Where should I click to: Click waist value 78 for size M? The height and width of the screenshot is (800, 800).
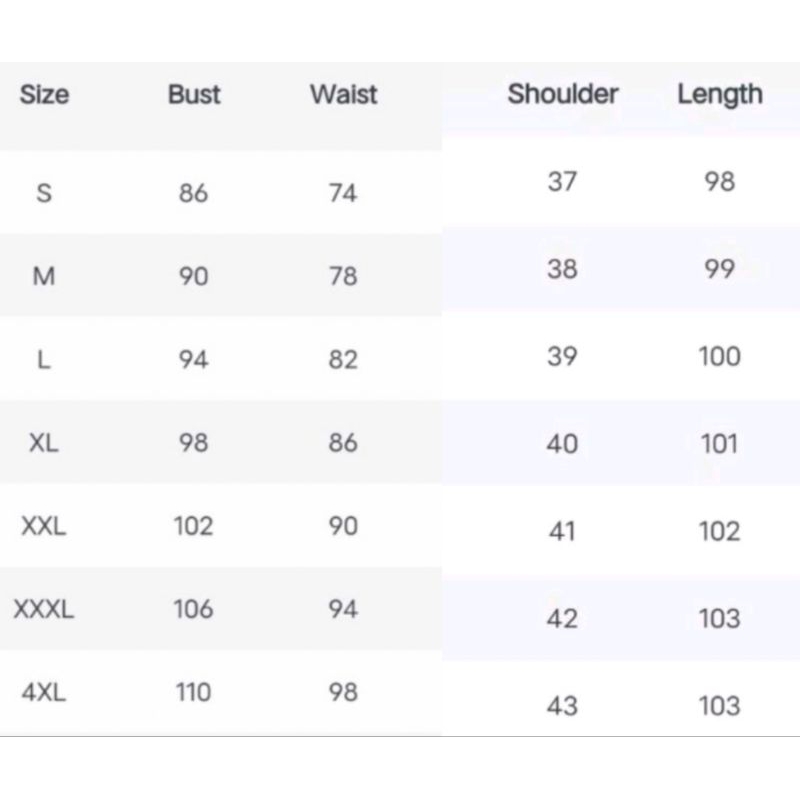(x=343, y=276)
